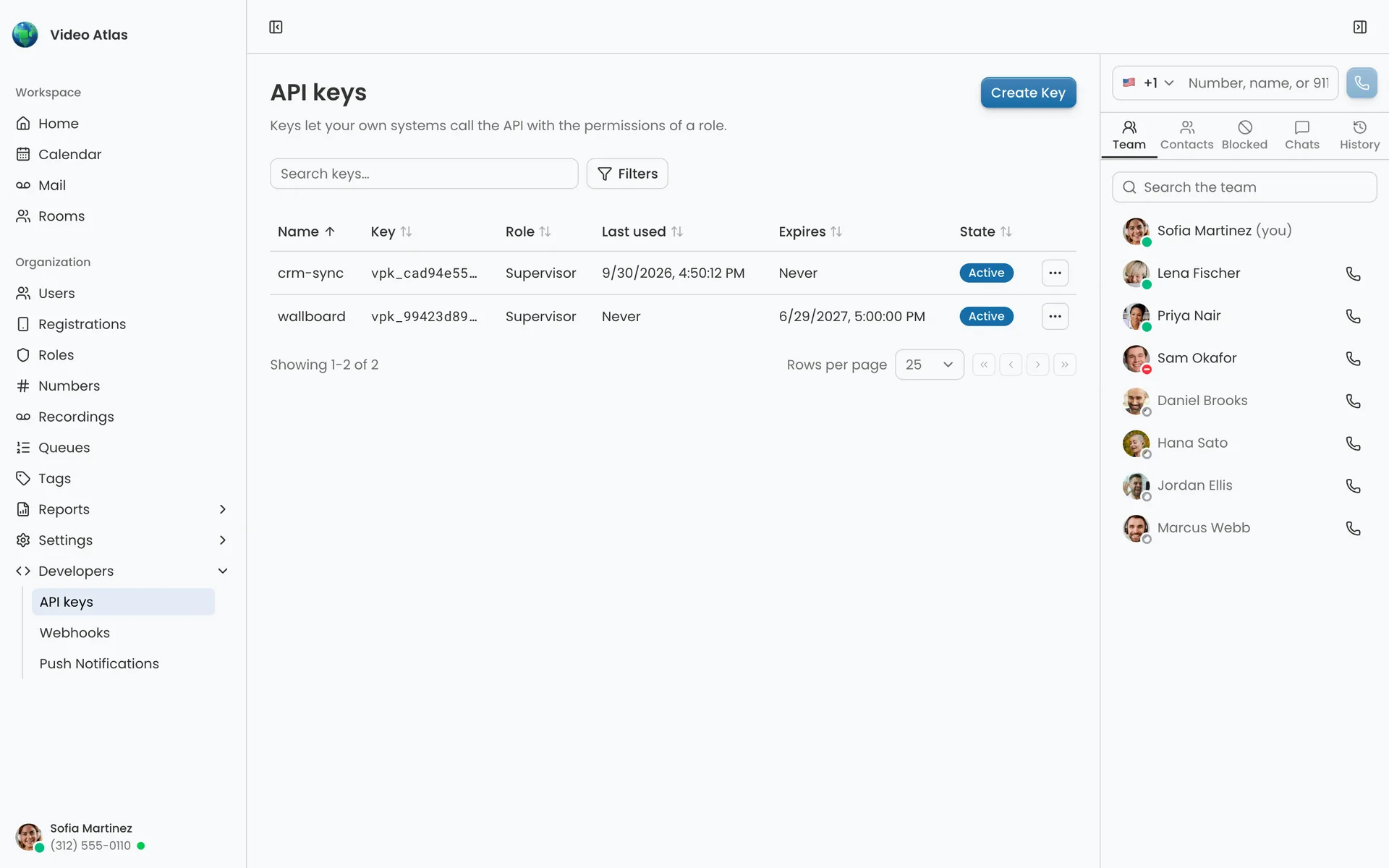Click the Create Key button
The width and height of the screenshot is (1389, 868).
(x=1028, y=93)
